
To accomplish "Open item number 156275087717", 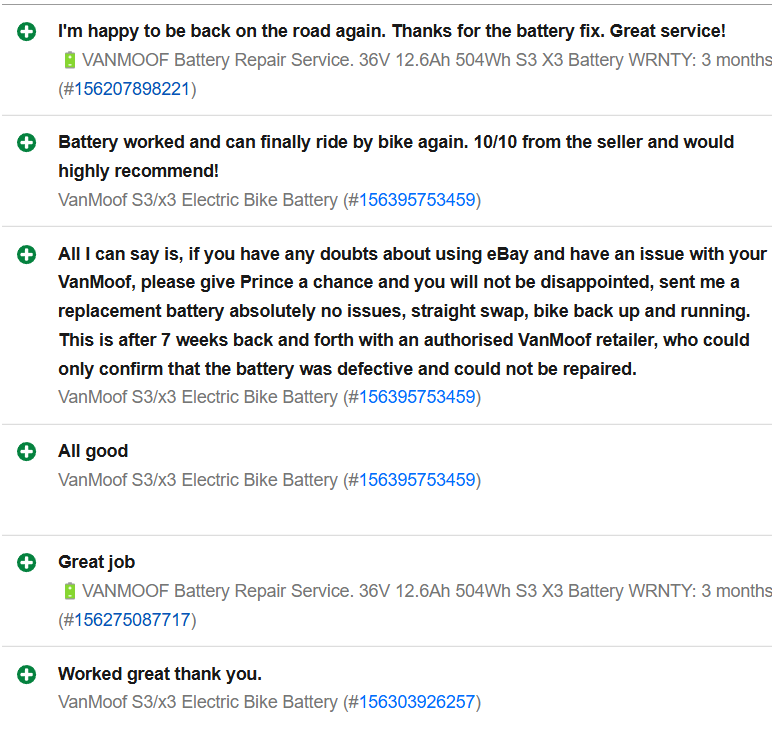I will coord(132,619).
